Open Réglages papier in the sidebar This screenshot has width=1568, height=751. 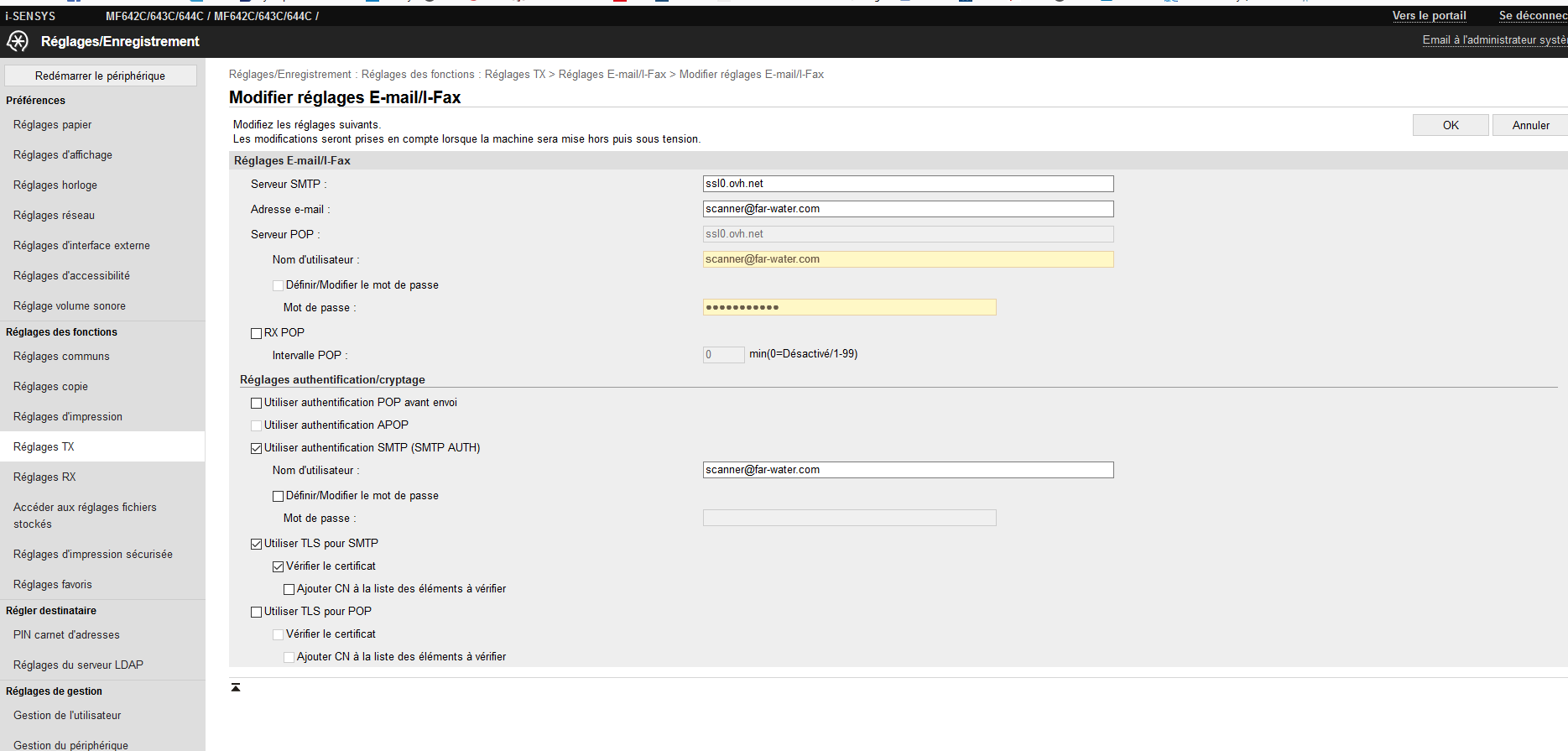tap(53, 125)
